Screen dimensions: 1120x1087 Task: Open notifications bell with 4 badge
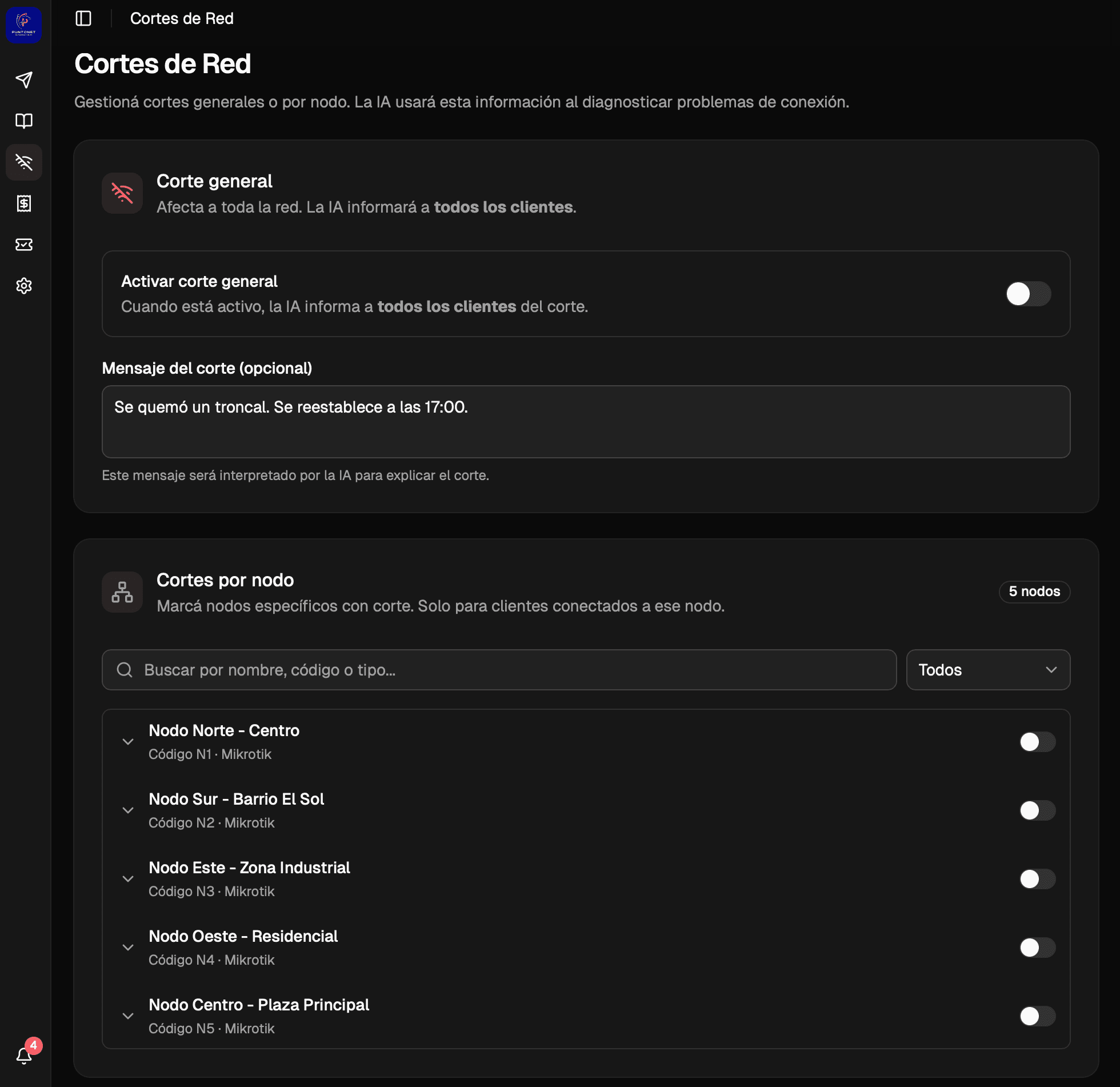(23, 1055)
